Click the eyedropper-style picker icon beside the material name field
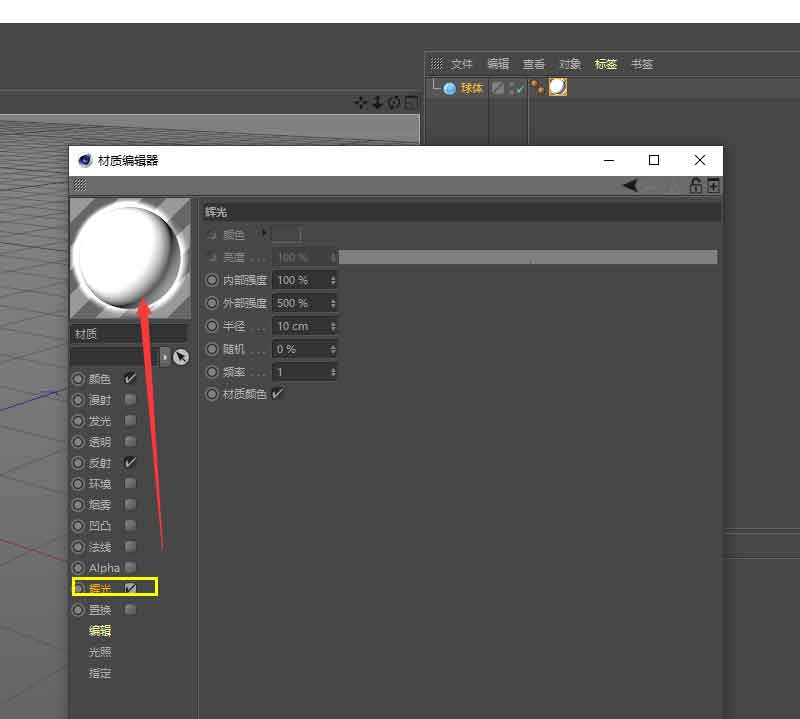This screenshot has height=719, width=800. point(181,357)
